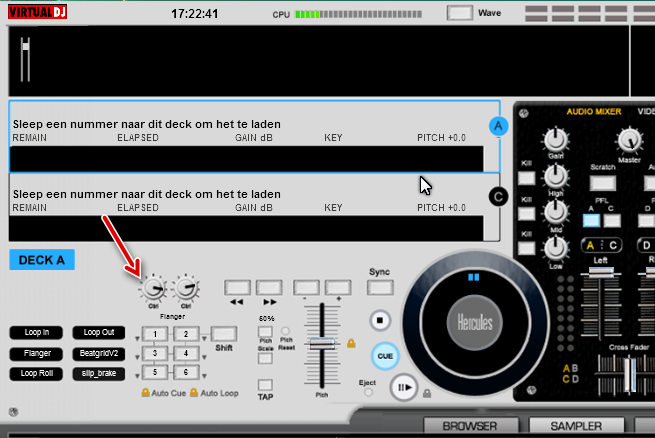Toggle the Kill button beside Mid
The image size is (655, 438).
tap(526, 214)
